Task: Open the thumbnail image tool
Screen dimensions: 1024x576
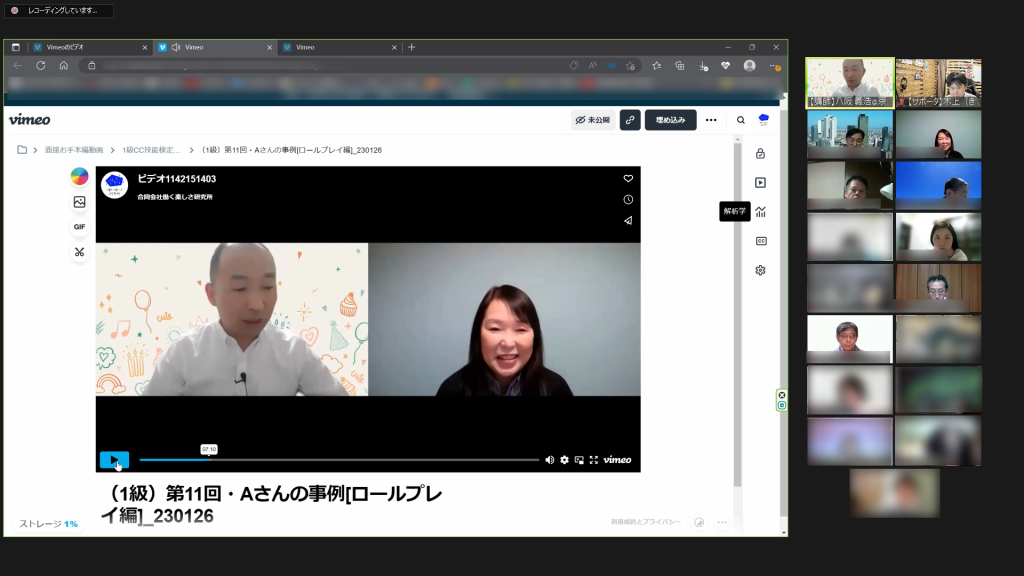Action: tap(79, 202)
